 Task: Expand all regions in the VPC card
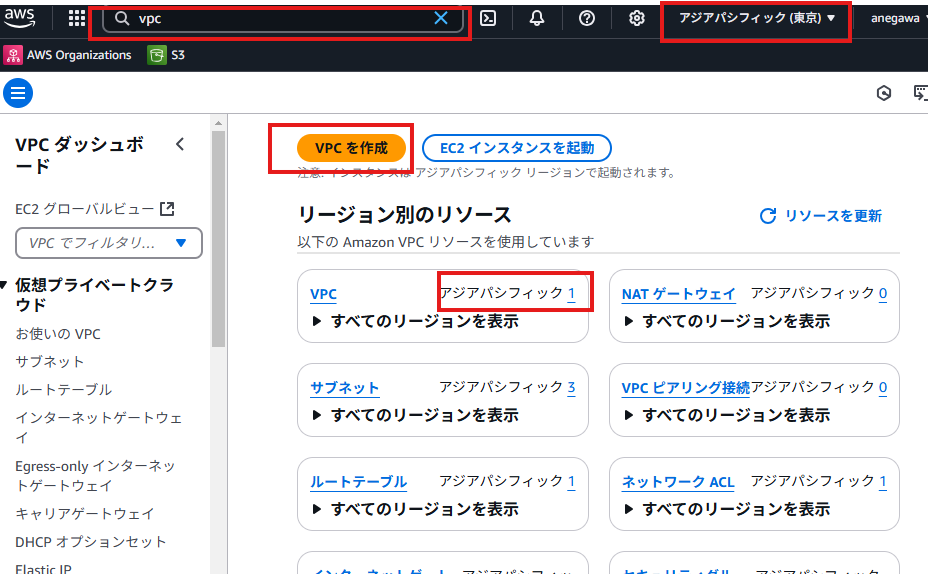pos(416,321)
